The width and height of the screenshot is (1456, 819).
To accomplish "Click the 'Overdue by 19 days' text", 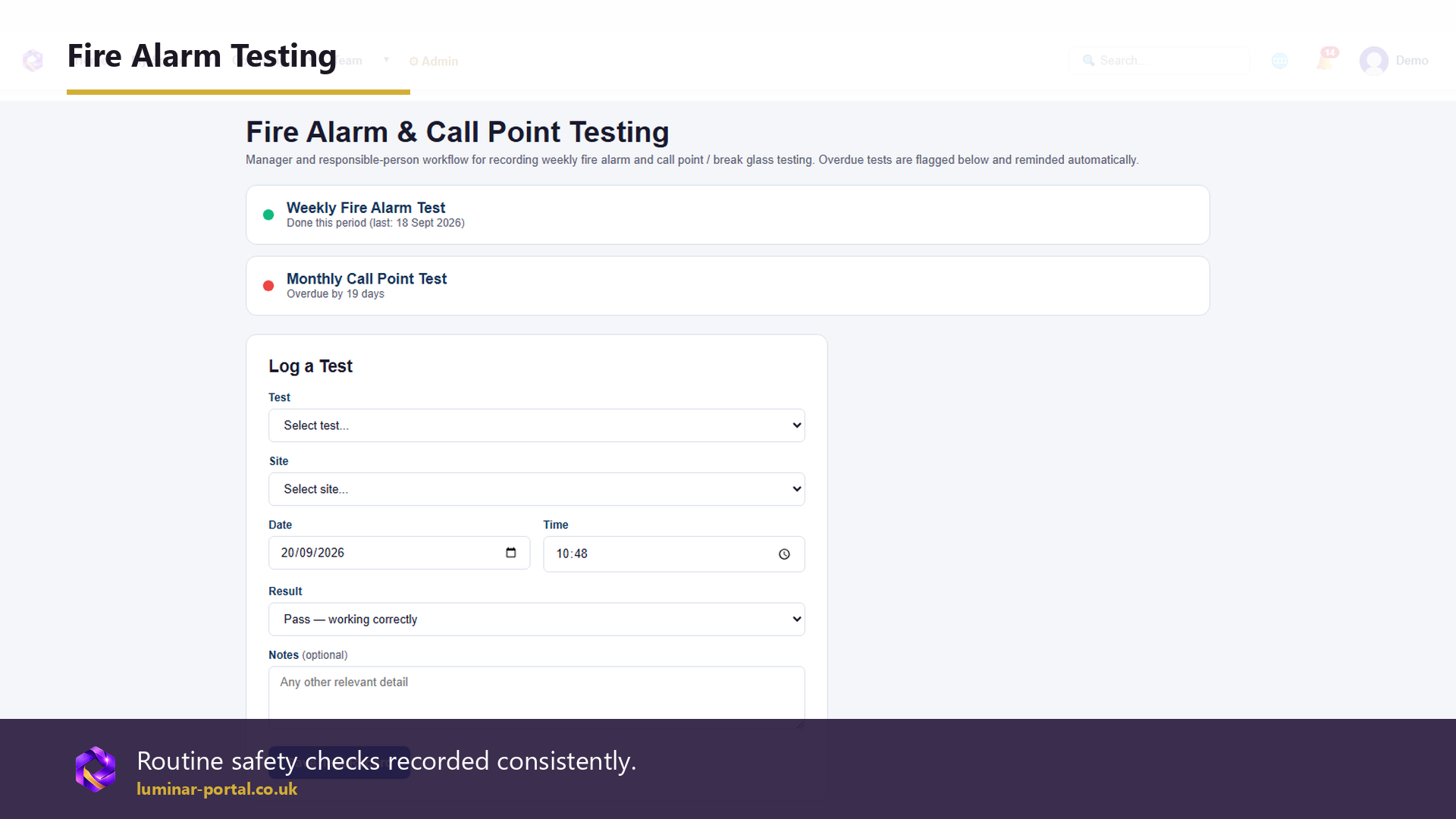I will pyautogui.click(x=335, y=294).
